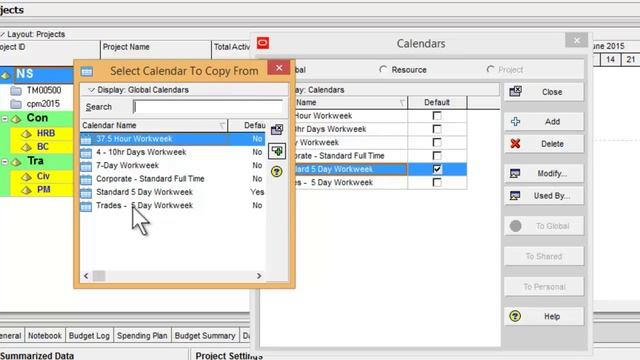The height and width of the screenshot is (360, 640).
Task: Click the To Global button
Action: [544, 226]
